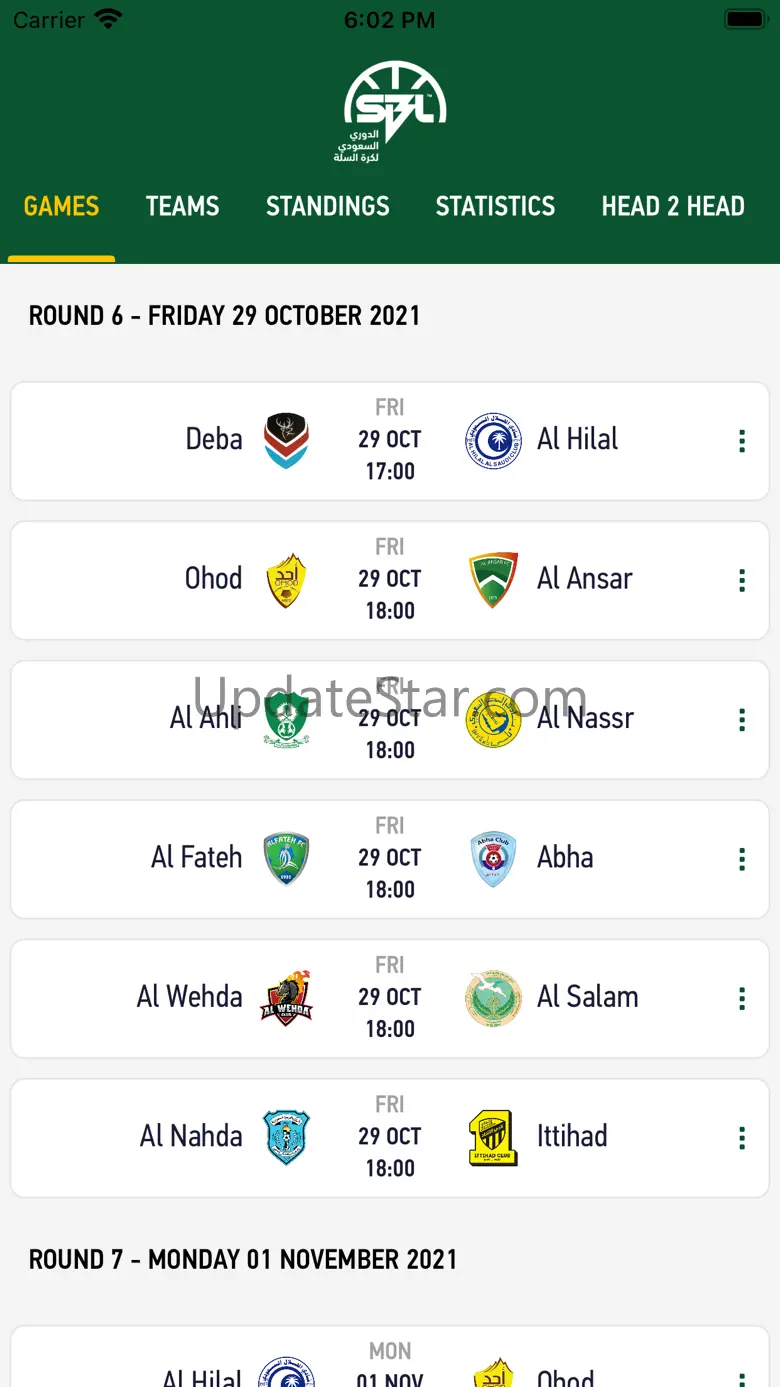The height and width of the screenshot is (1387, 780).
Task: Expand more options for Al Ahli match
Action: 741,720
